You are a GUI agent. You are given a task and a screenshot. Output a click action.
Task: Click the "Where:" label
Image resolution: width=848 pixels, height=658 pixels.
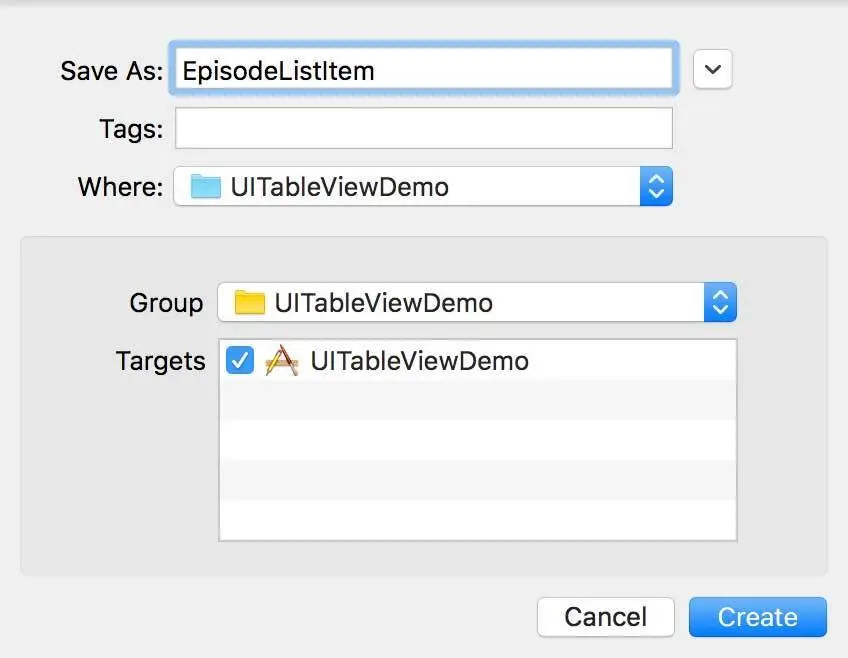tap(120, 186)
